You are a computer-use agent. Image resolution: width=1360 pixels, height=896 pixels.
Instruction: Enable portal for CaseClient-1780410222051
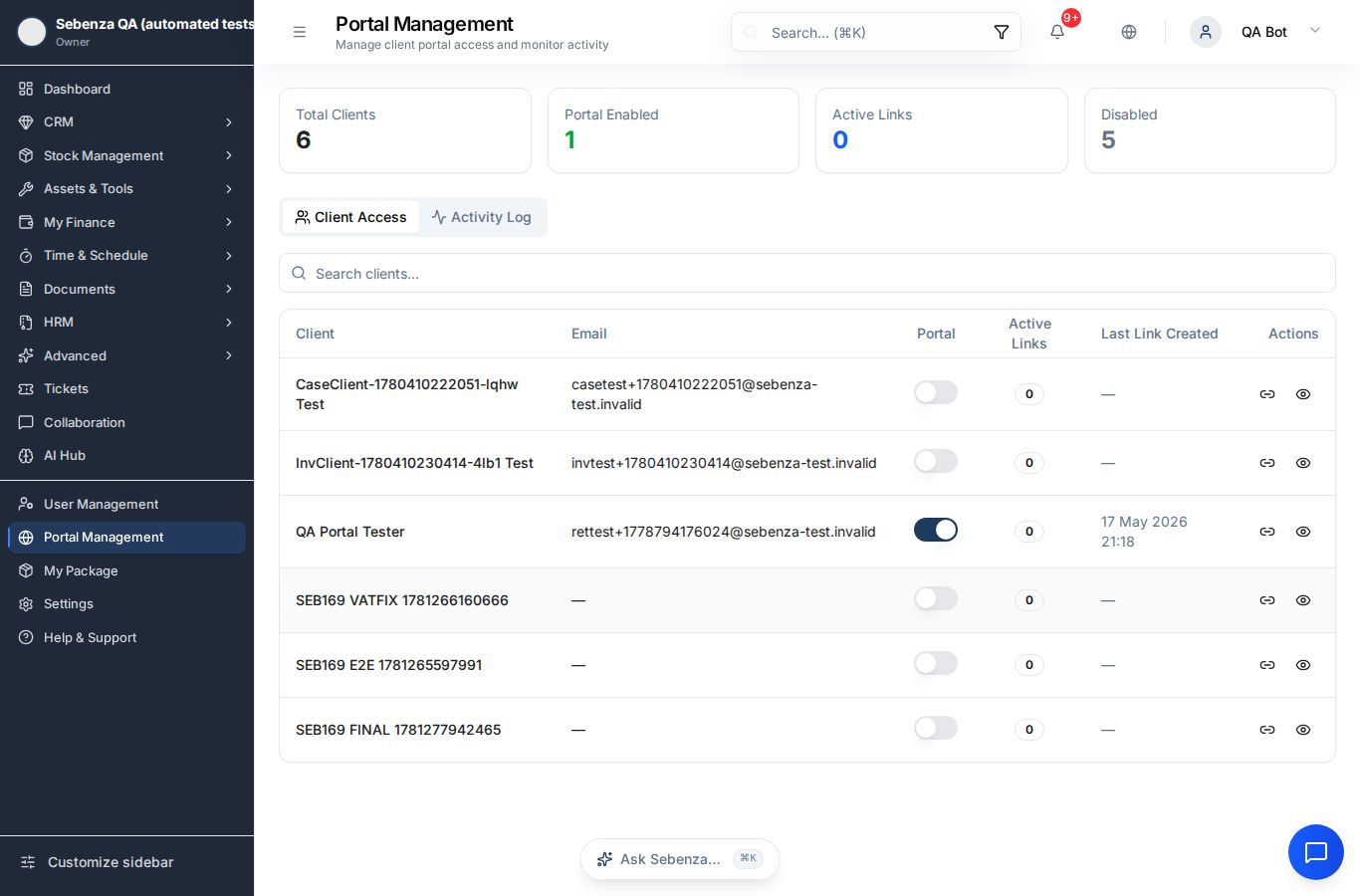[936, 392]
